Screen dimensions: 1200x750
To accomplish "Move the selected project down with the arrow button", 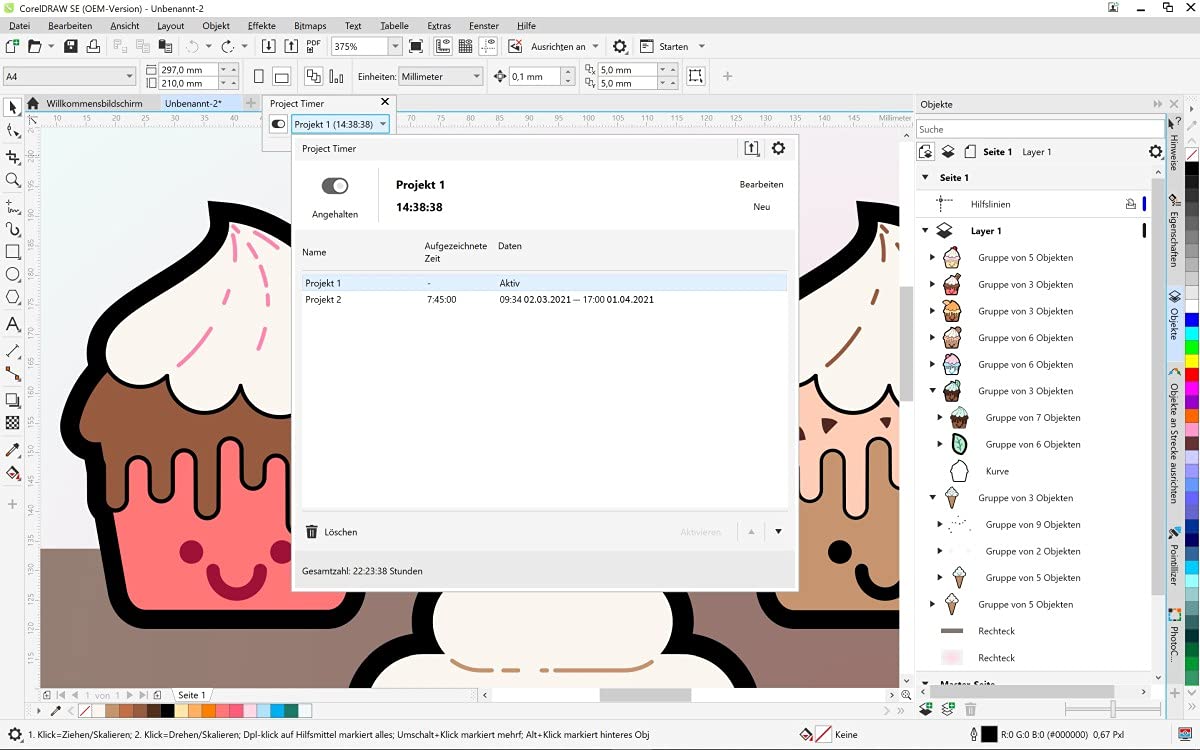I will coord(778,532).
